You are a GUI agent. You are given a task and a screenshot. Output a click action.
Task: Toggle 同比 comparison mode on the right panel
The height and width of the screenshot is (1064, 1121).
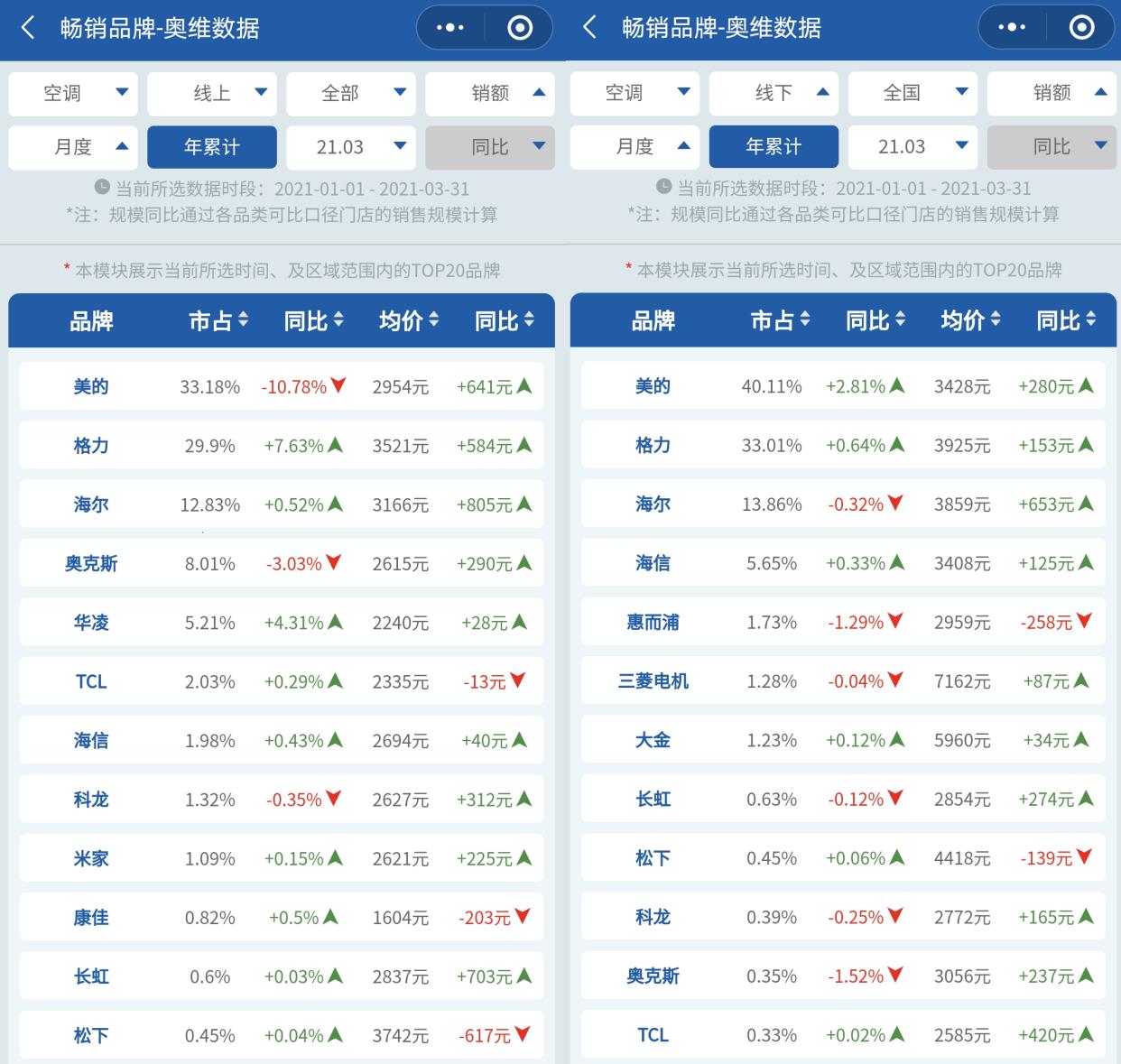click(1052, 146)
